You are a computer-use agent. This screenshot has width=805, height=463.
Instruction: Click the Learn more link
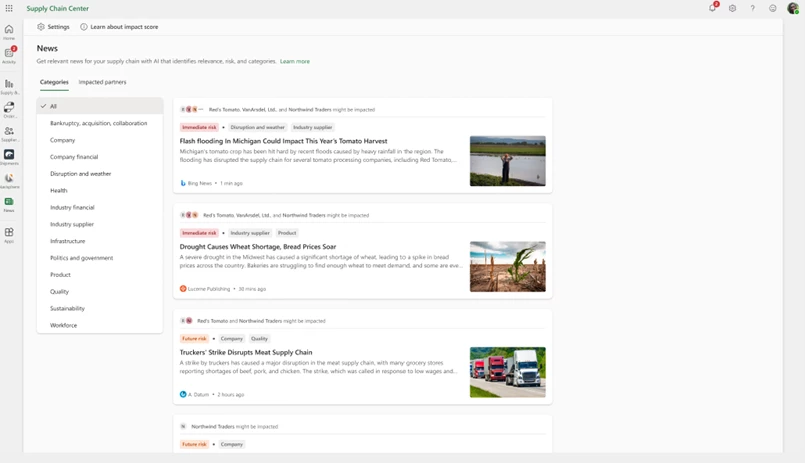(x=295, y=61)
